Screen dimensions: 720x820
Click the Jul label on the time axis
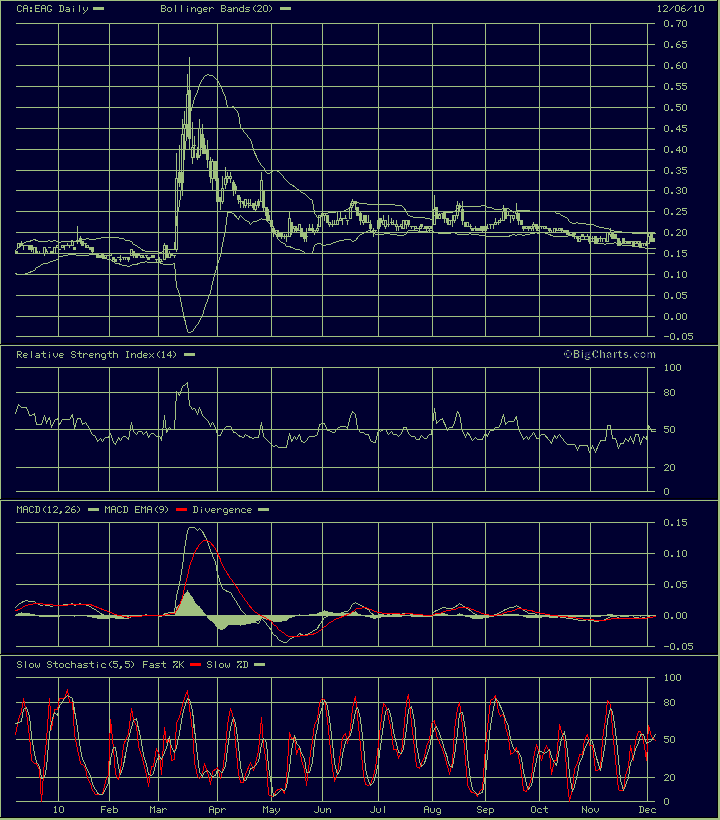(378, 810)
